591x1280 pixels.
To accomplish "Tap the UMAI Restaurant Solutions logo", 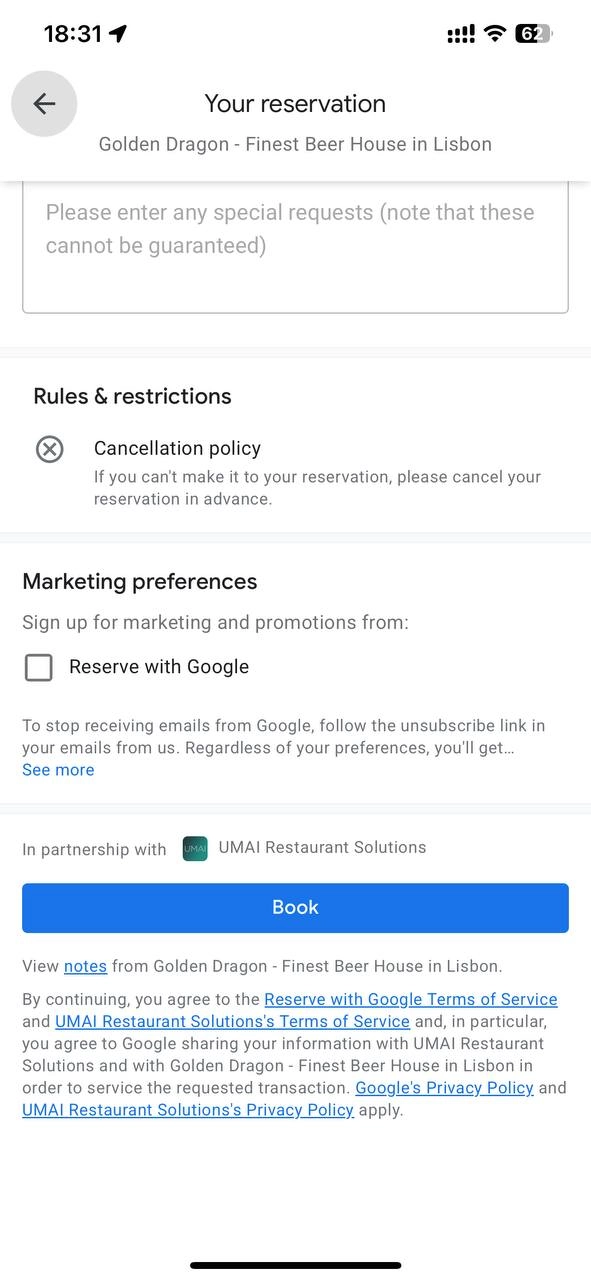I will coord(195,849).
